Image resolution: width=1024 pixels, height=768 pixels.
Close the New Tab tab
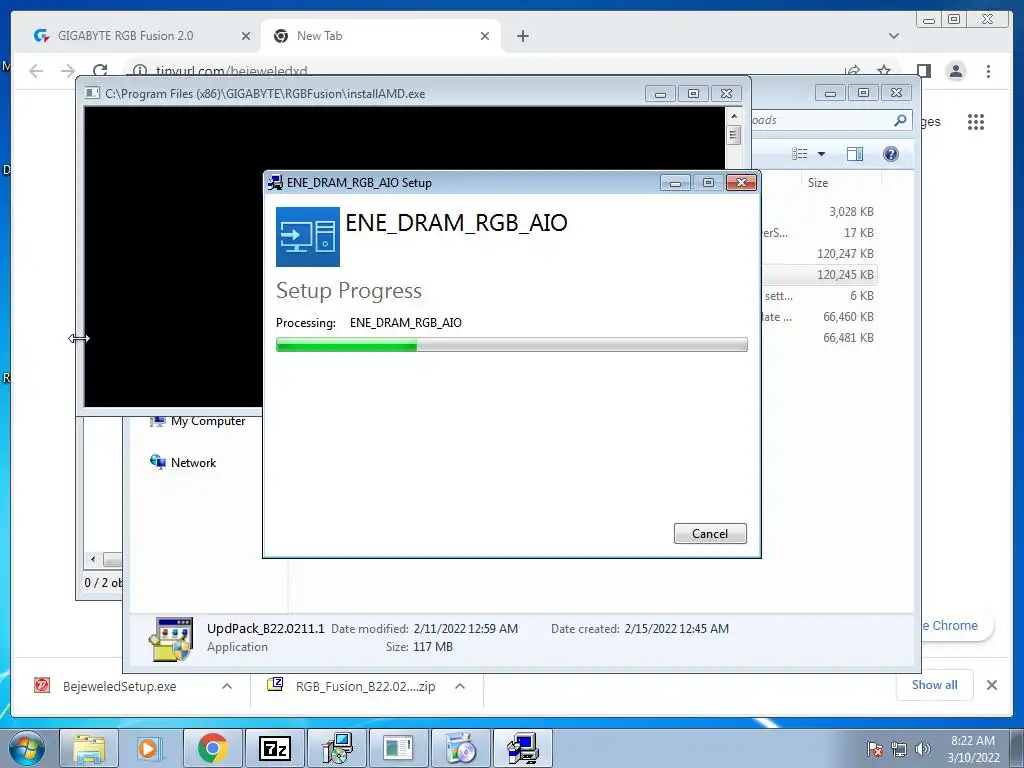pyautogui.click(x=485, y=36)
